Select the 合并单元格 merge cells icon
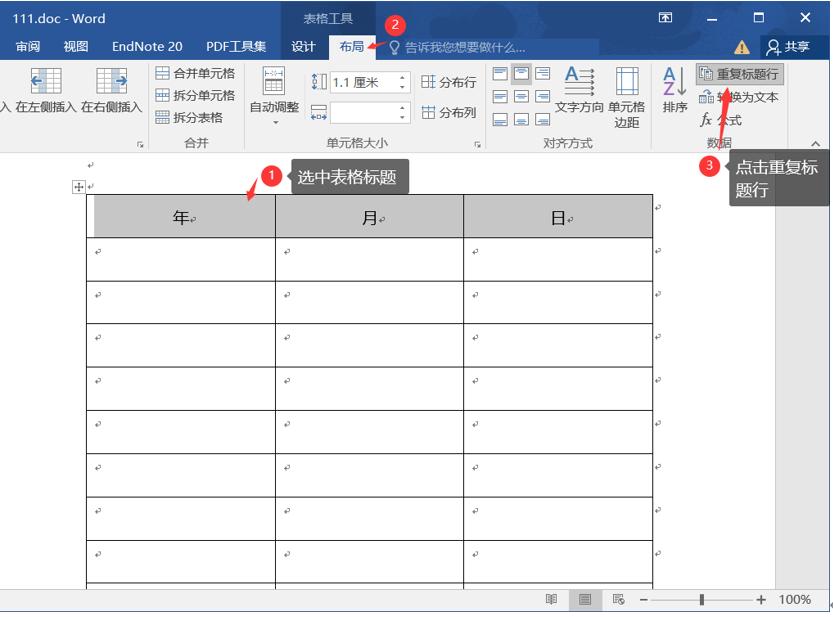 point(162,73)
